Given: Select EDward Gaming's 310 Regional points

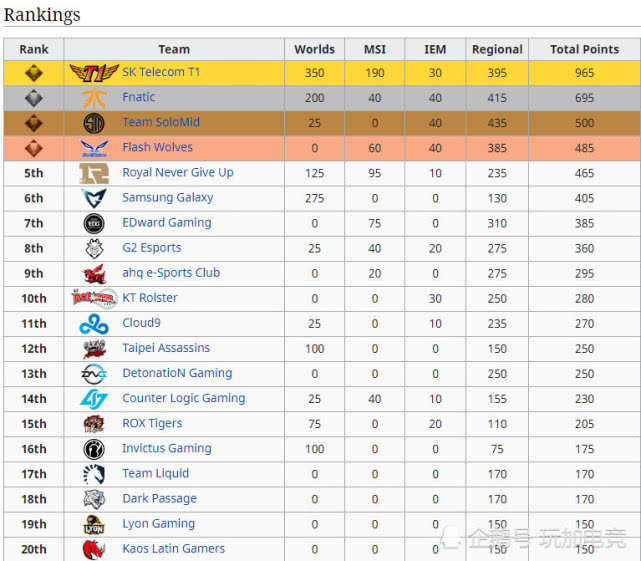Looking at the screenshot, I should click(x=497, y=224).
